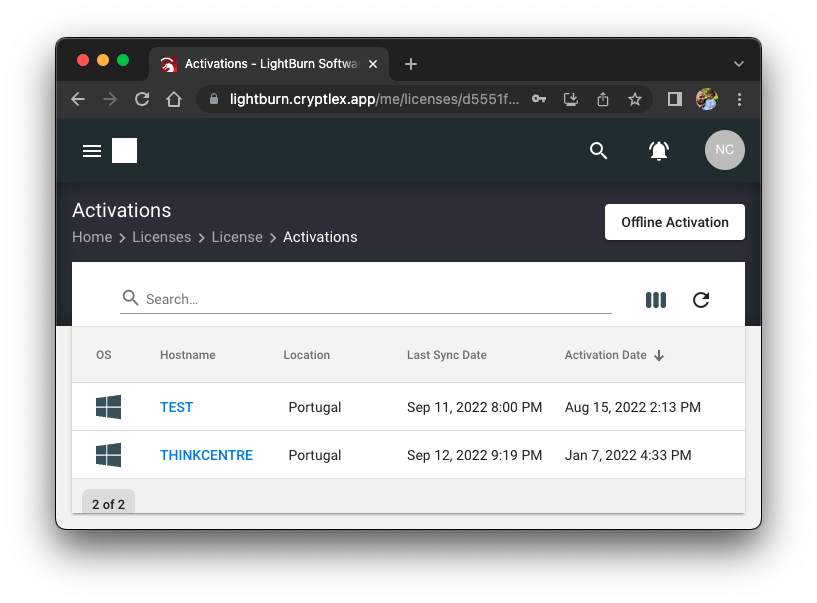The height and width of the screenshot is (603, 817).
Task: Open Chrome's three-dot menu
Action: 739,99
